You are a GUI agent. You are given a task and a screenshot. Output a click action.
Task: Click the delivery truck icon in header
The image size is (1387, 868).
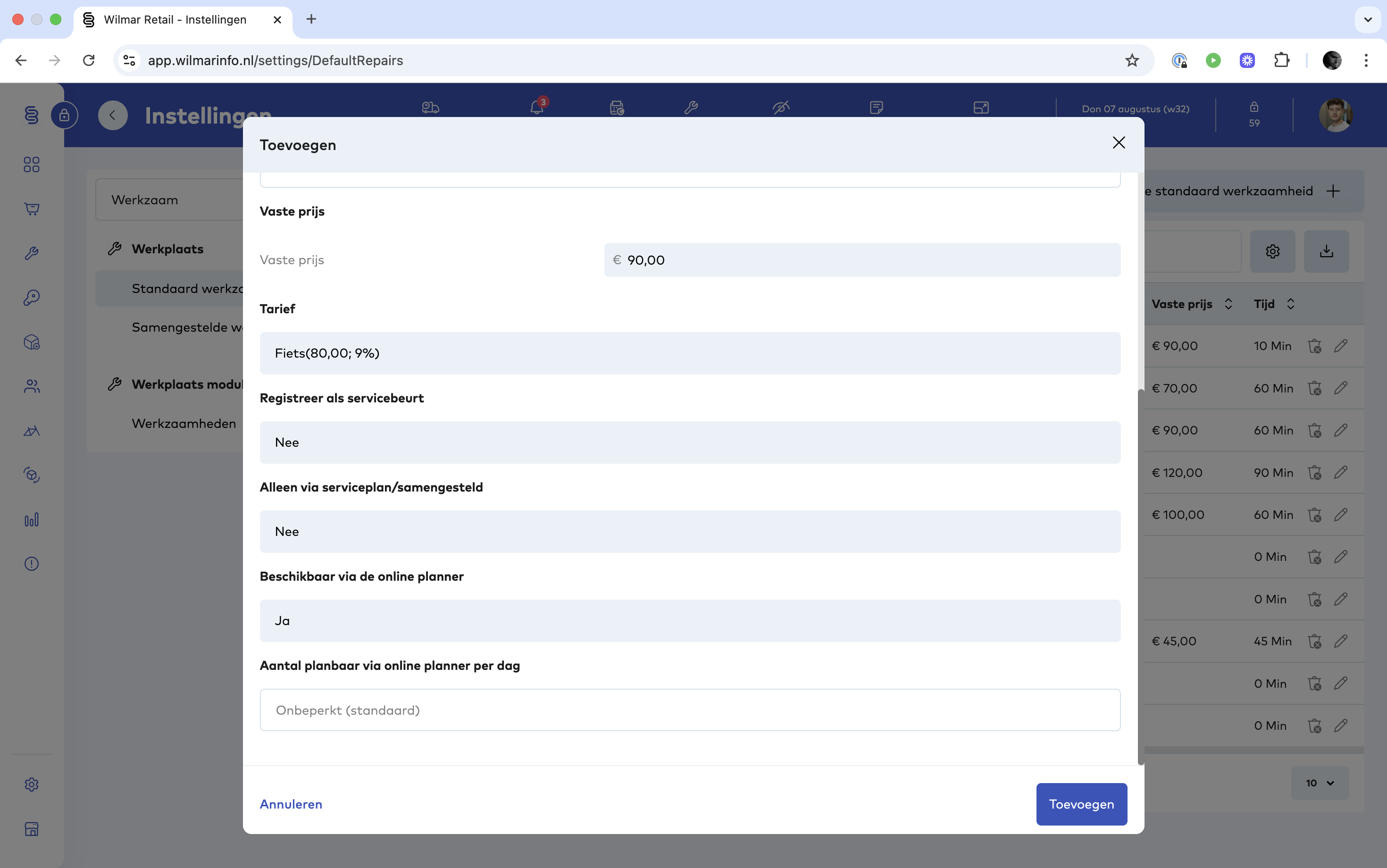click(430, 108)
